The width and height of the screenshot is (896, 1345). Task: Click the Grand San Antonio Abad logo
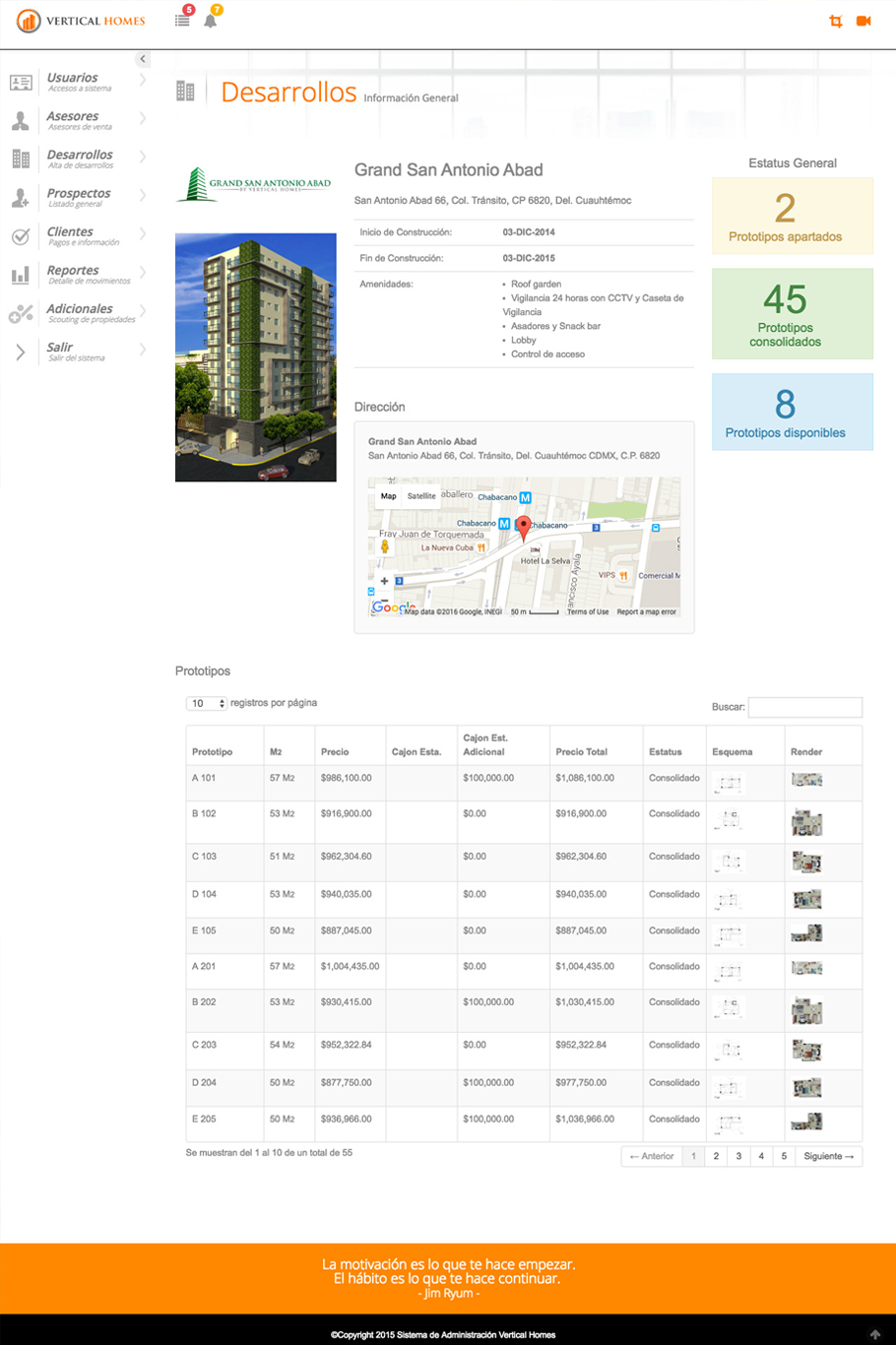[255, 184]
